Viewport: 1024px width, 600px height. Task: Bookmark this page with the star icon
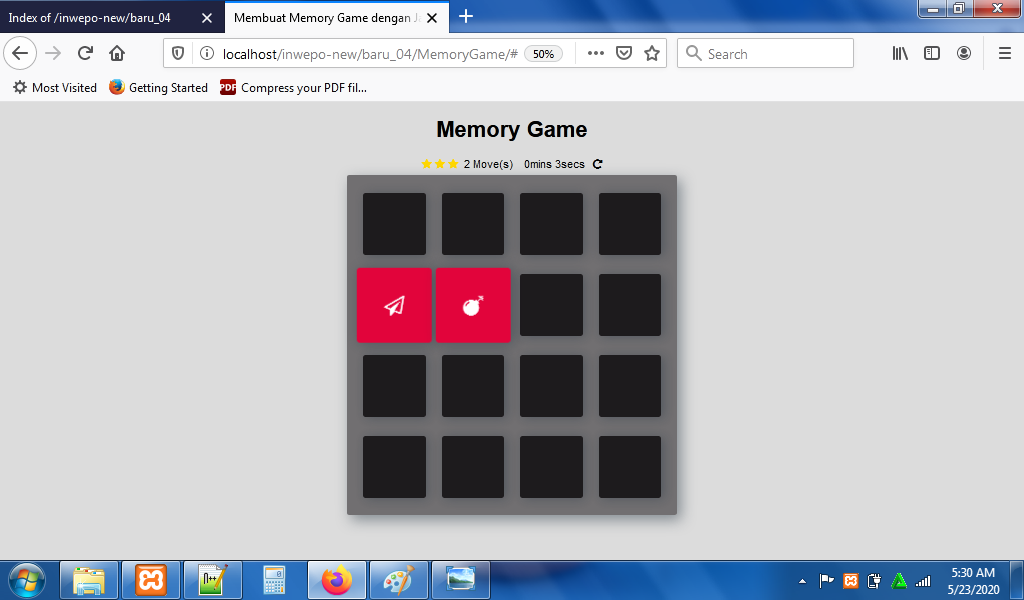pyautogui.click(x=652, y=54)
